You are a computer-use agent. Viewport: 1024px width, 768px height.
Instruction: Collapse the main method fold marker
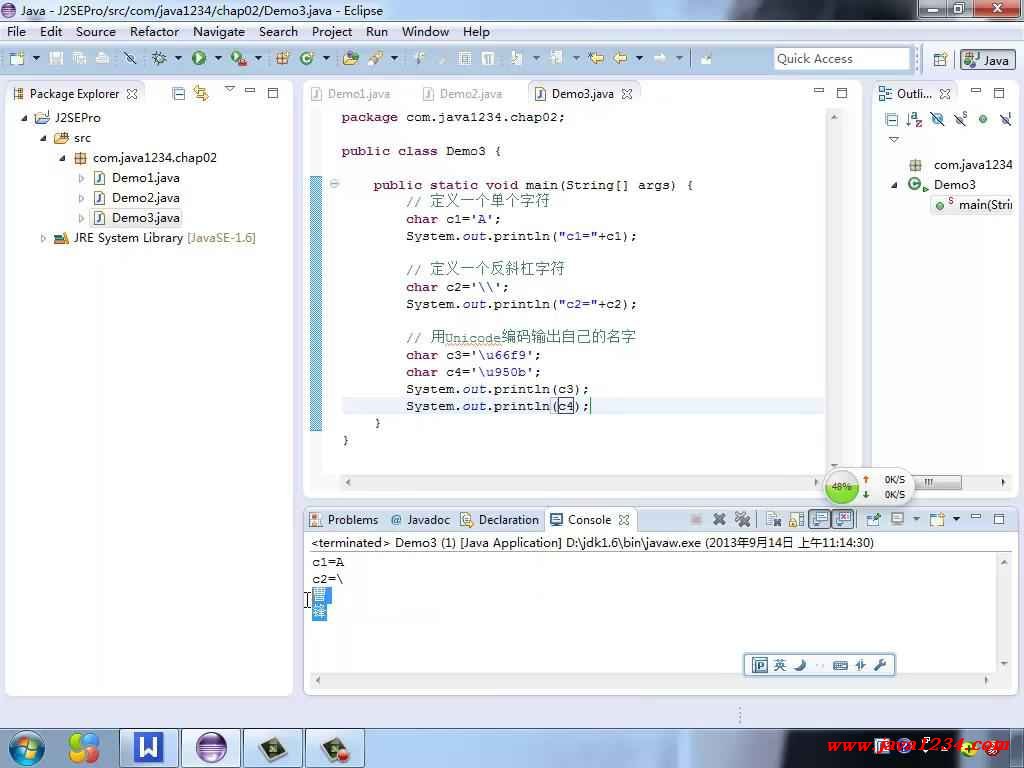pyautogui.click(x=334, y=184)
